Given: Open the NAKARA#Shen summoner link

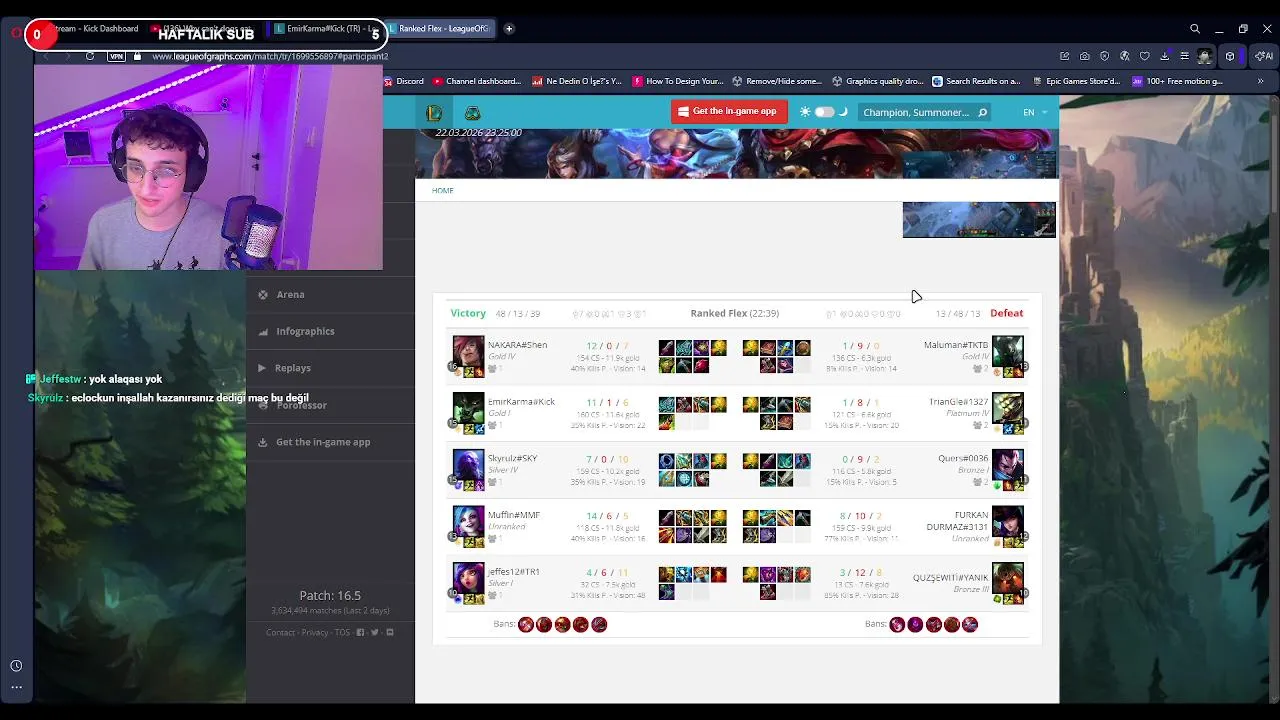Looking at the screenshot, I should point(517,345).
